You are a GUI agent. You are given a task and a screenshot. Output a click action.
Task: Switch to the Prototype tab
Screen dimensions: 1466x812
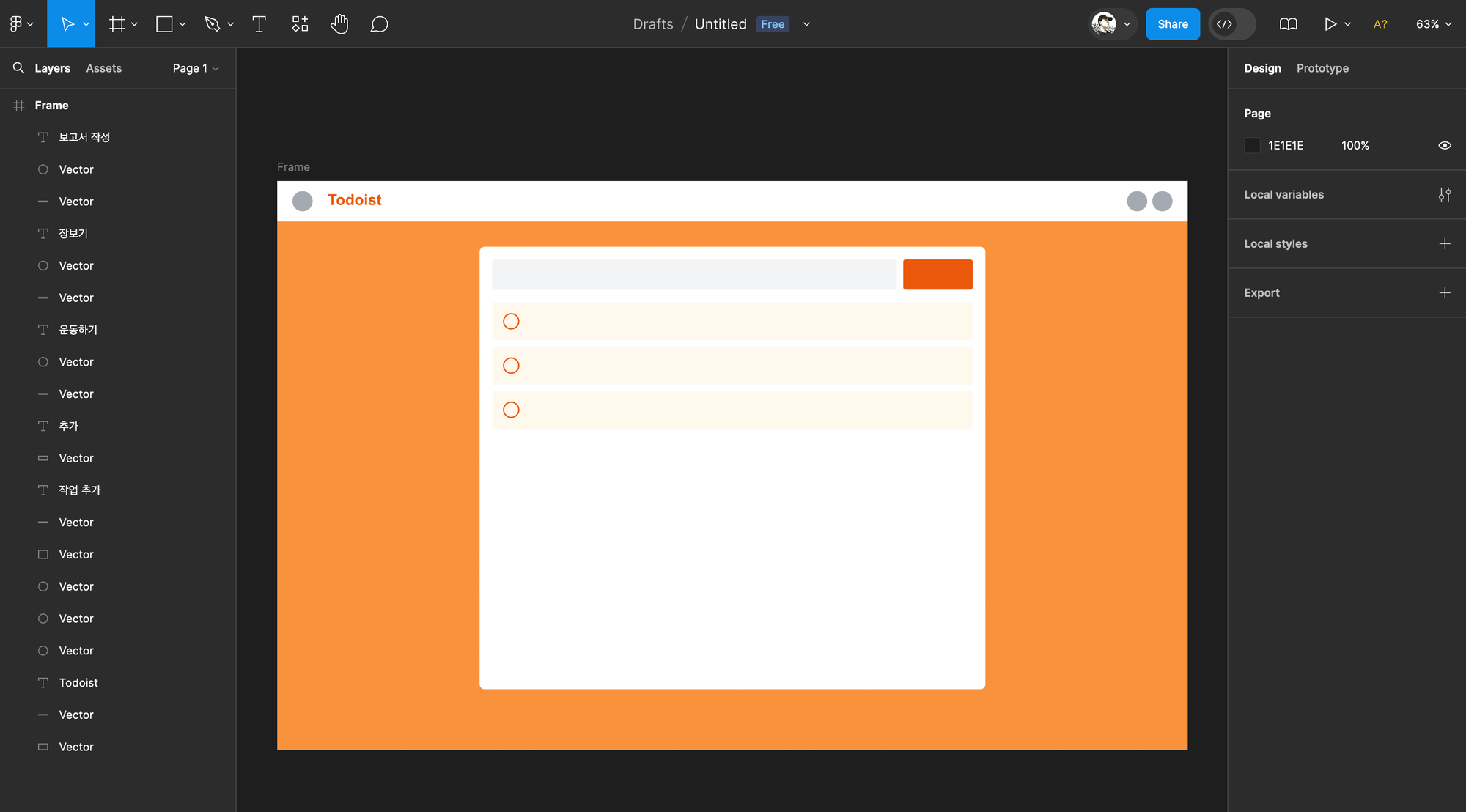pyautogui.click(x=1322, y=68)
